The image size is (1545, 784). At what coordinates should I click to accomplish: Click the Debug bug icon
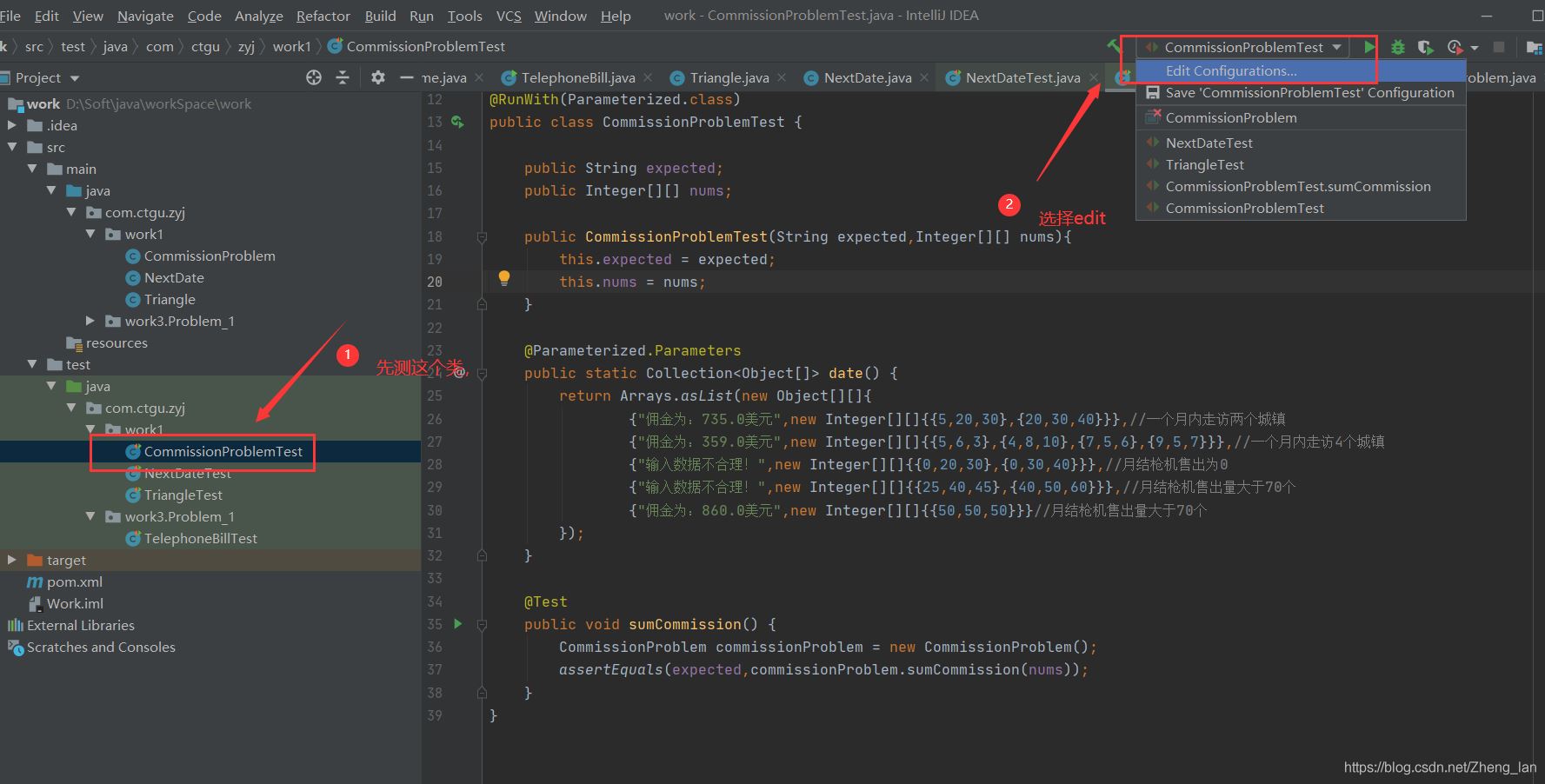point(1398,47)
